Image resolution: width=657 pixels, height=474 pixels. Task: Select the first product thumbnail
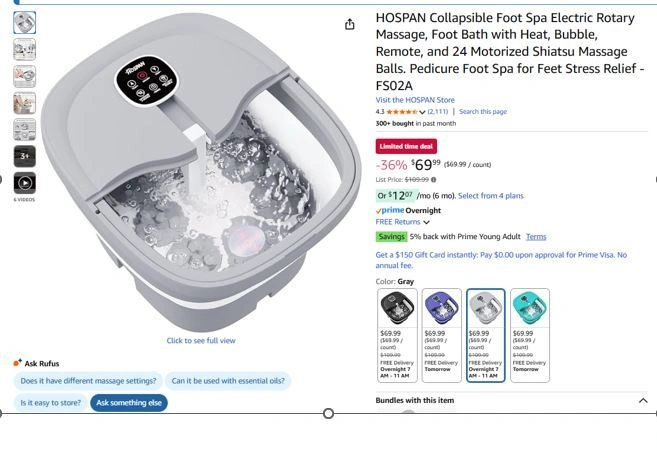[x=25, y=23]
